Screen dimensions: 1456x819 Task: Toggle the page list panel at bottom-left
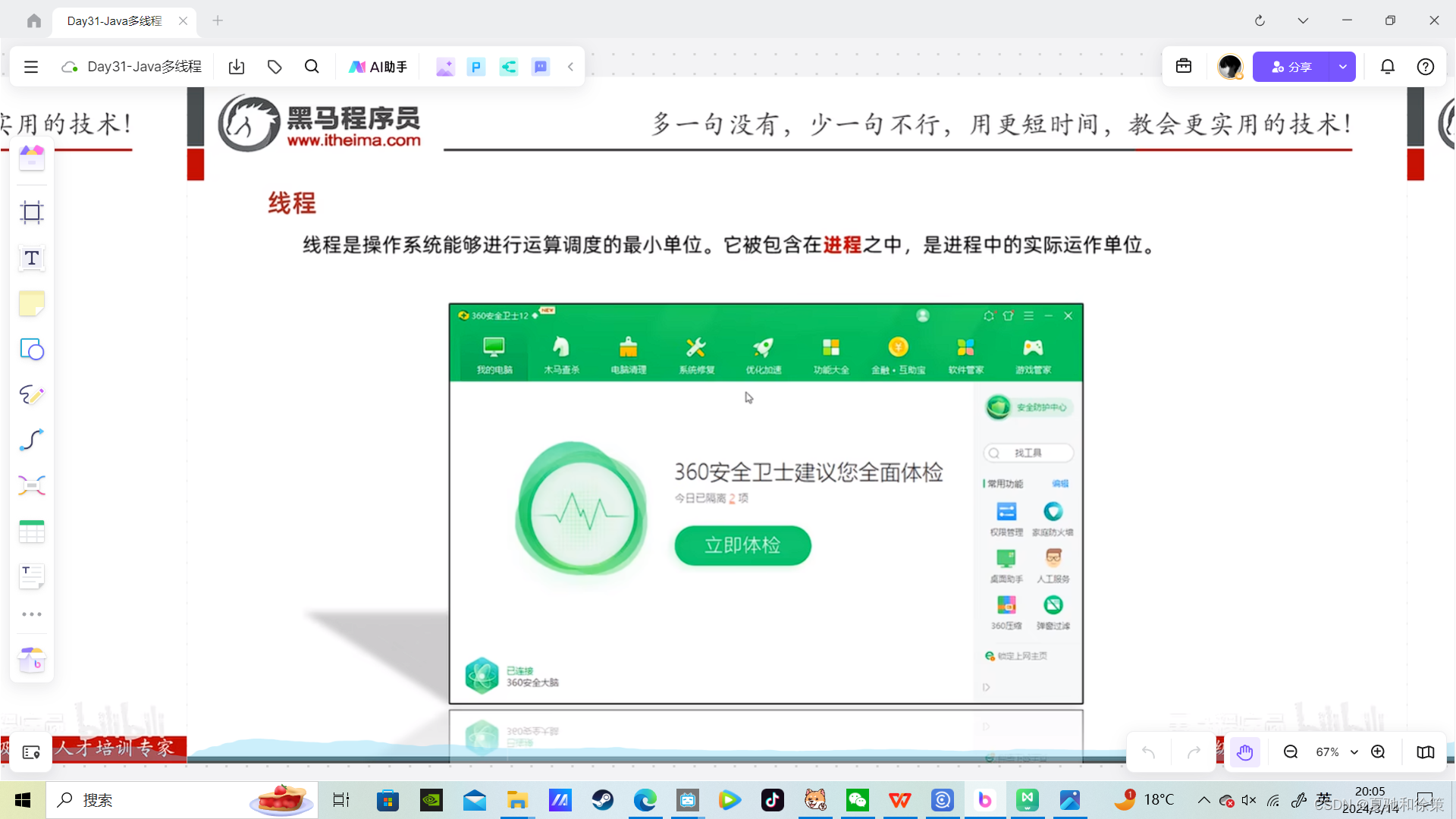[x=31, y=752]
